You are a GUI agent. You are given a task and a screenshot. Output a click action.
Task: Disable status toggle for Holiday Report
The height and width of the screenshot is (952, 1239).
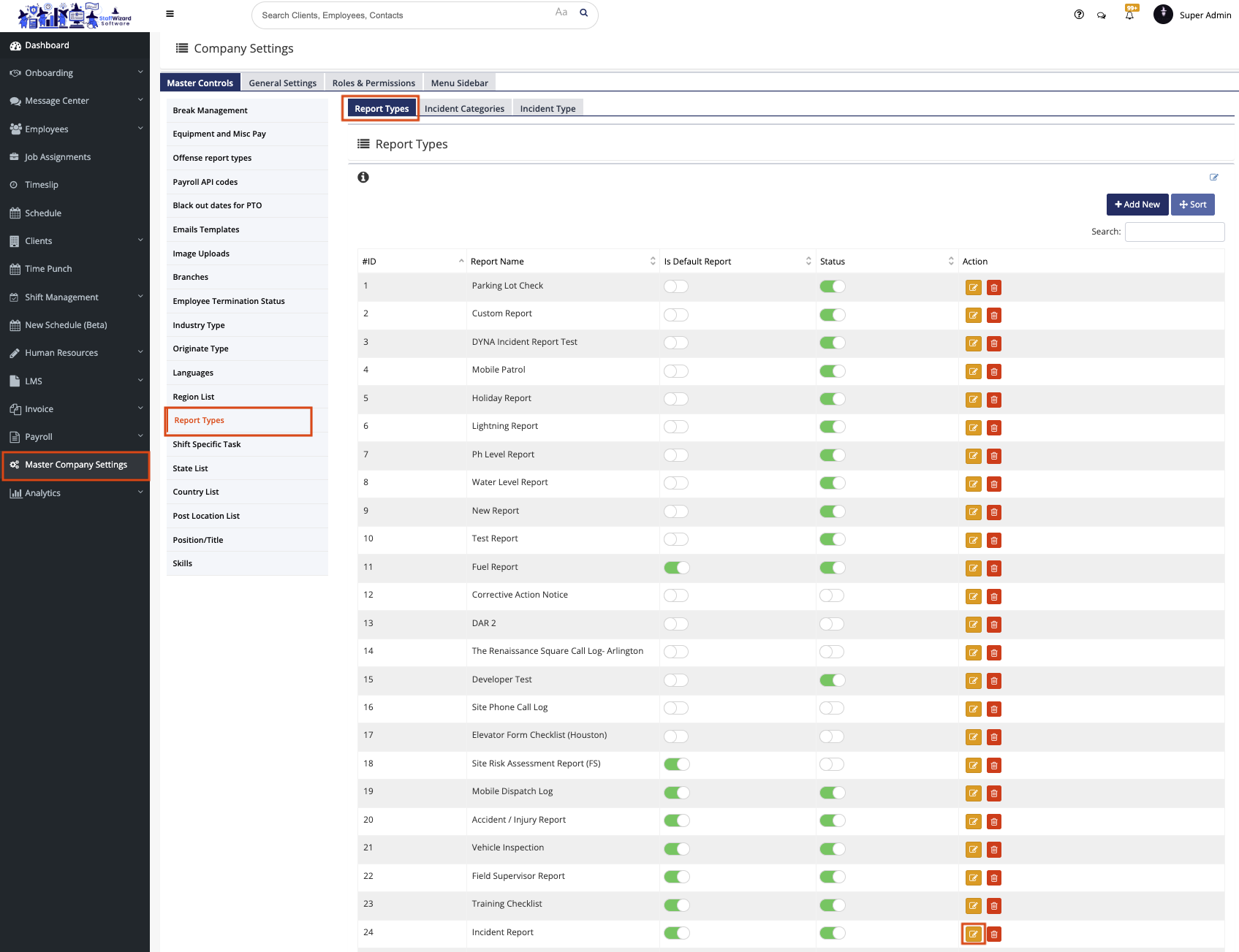pos(832,399)
